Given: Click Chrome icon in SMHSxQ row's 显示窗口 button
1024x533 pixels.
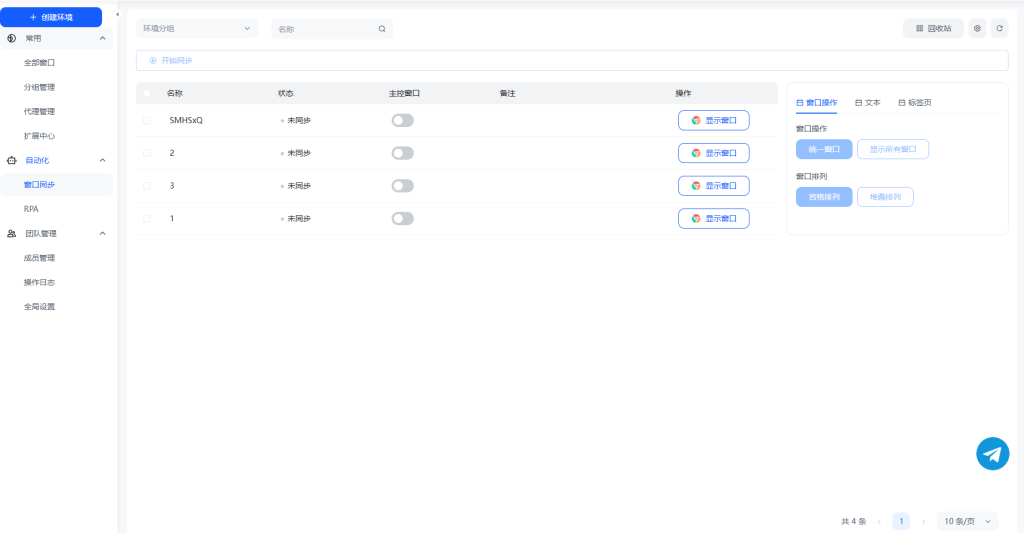Looking at the screenshot, I should [696, 120].
